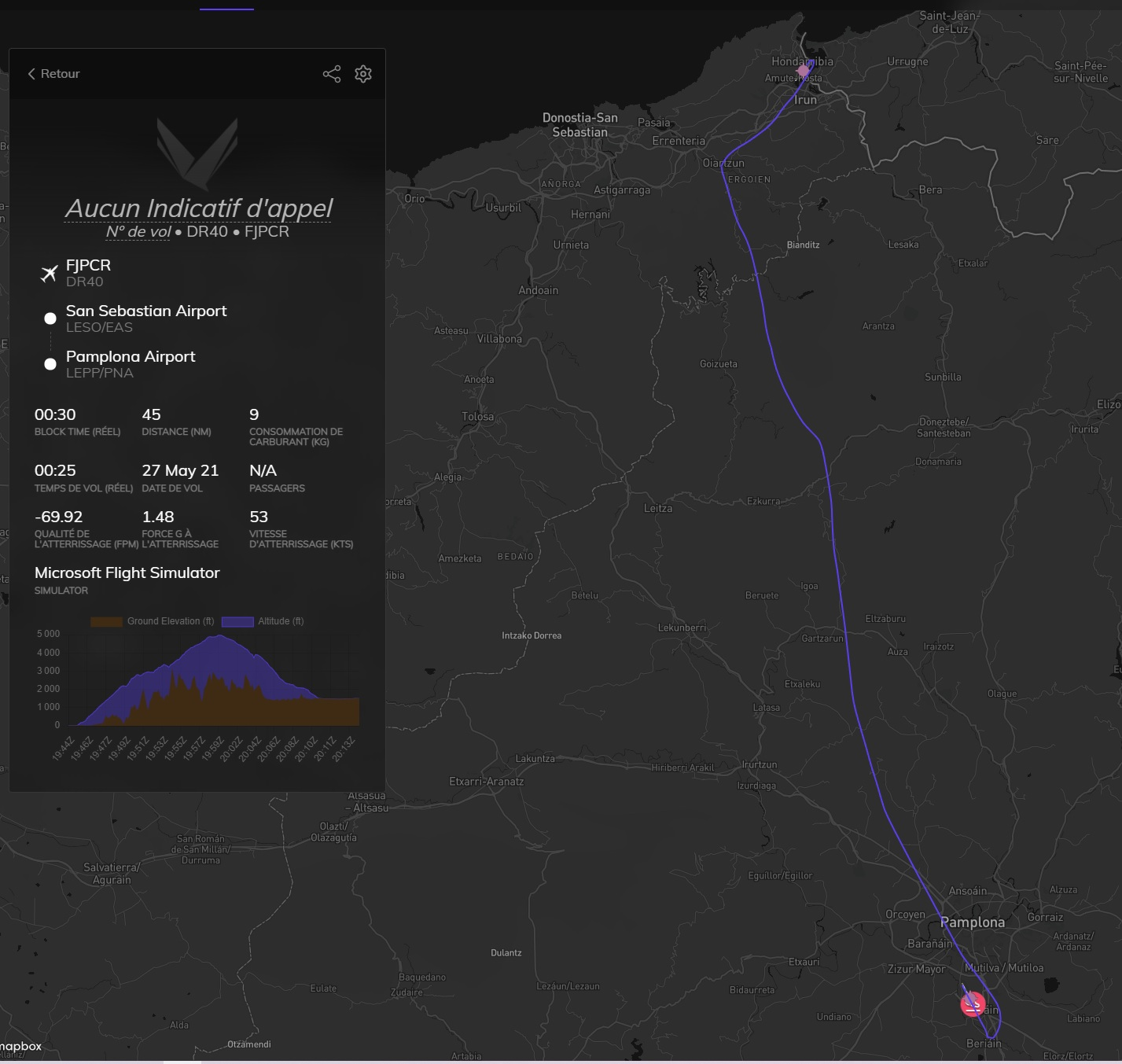Click the N° de vol underlined label
The height and width of the screenshot is (1064, 1122).
click(x=138, y=231)
